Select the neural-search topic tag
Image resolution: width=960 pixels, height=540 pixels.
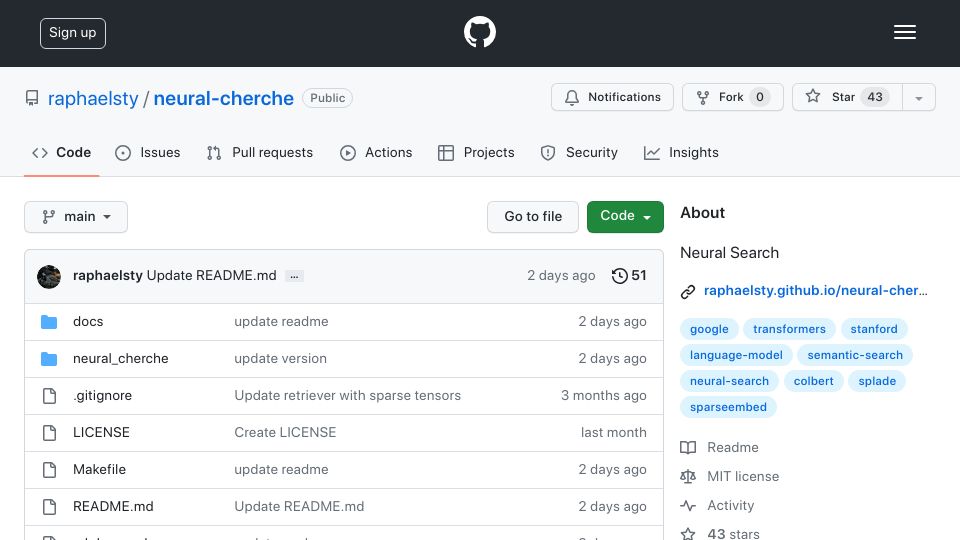pyautogui.click(x=729, y=381)
